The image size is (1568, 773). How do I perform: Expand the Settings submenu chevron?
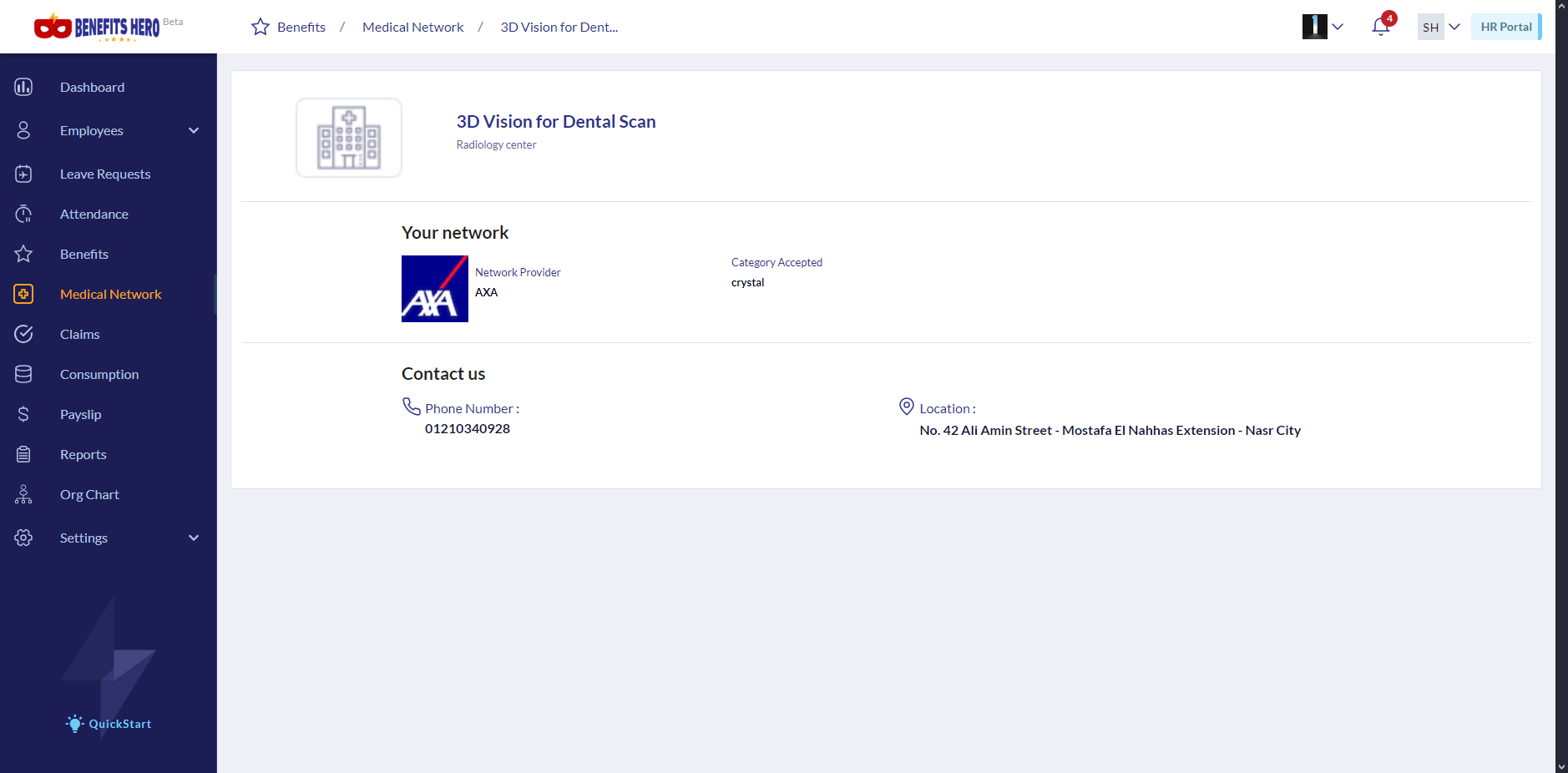click(x=194, y=538)
